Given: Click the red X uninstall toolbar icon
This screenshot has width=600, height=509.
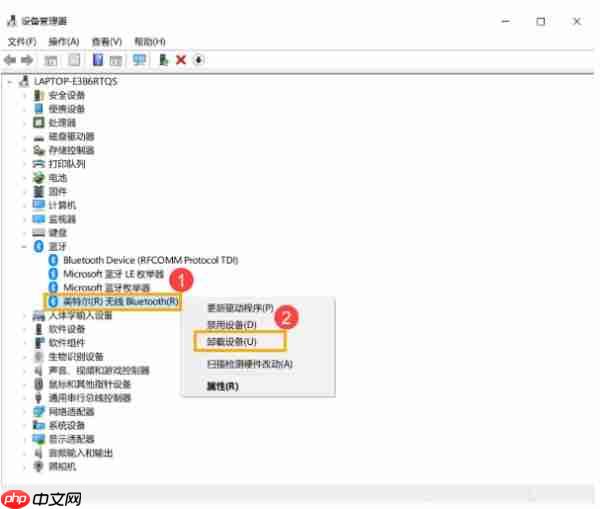Looking at the screenshot, I should [181, 60].
